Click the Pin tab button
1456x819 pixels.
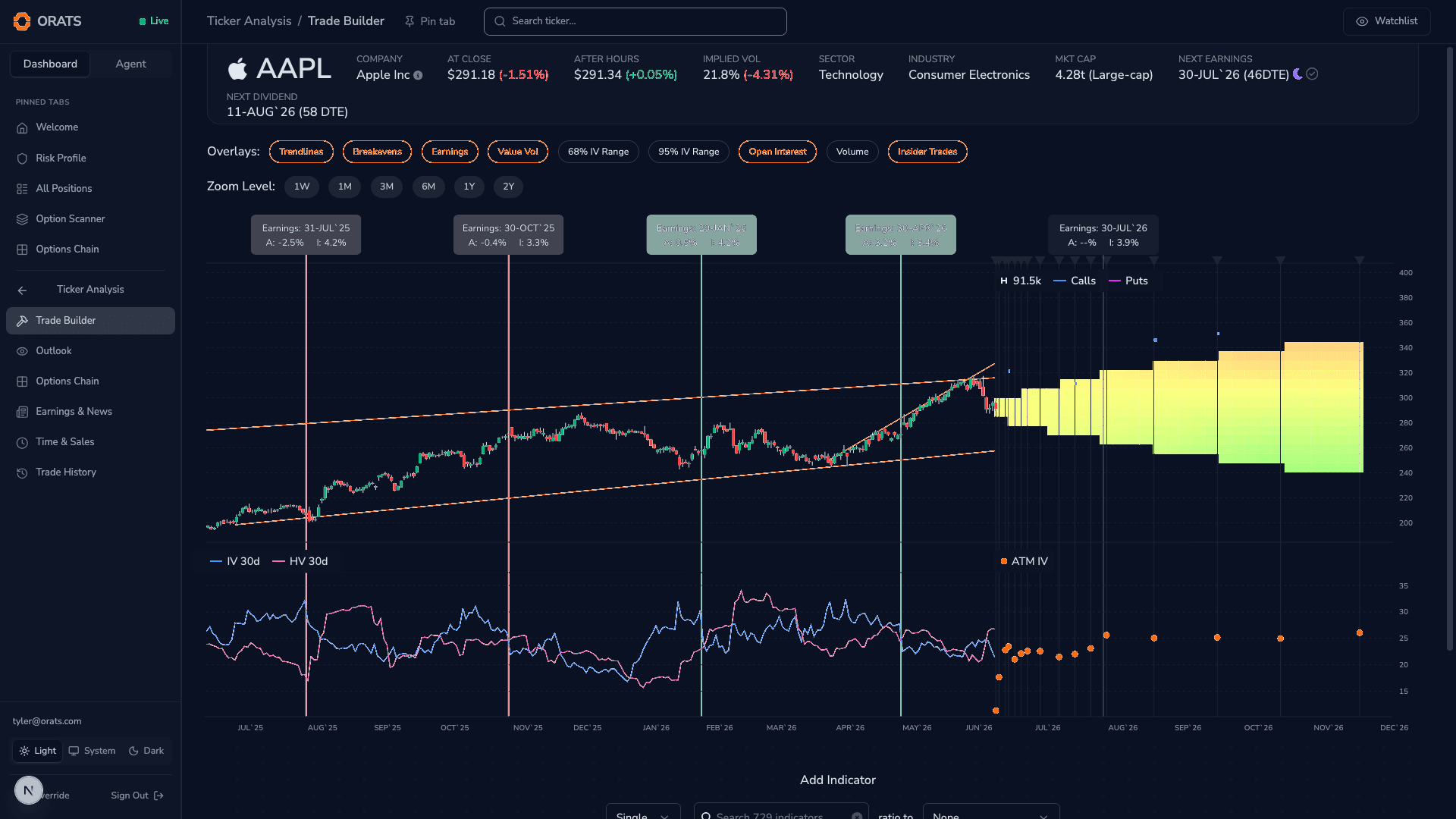(x=430, y=21)
